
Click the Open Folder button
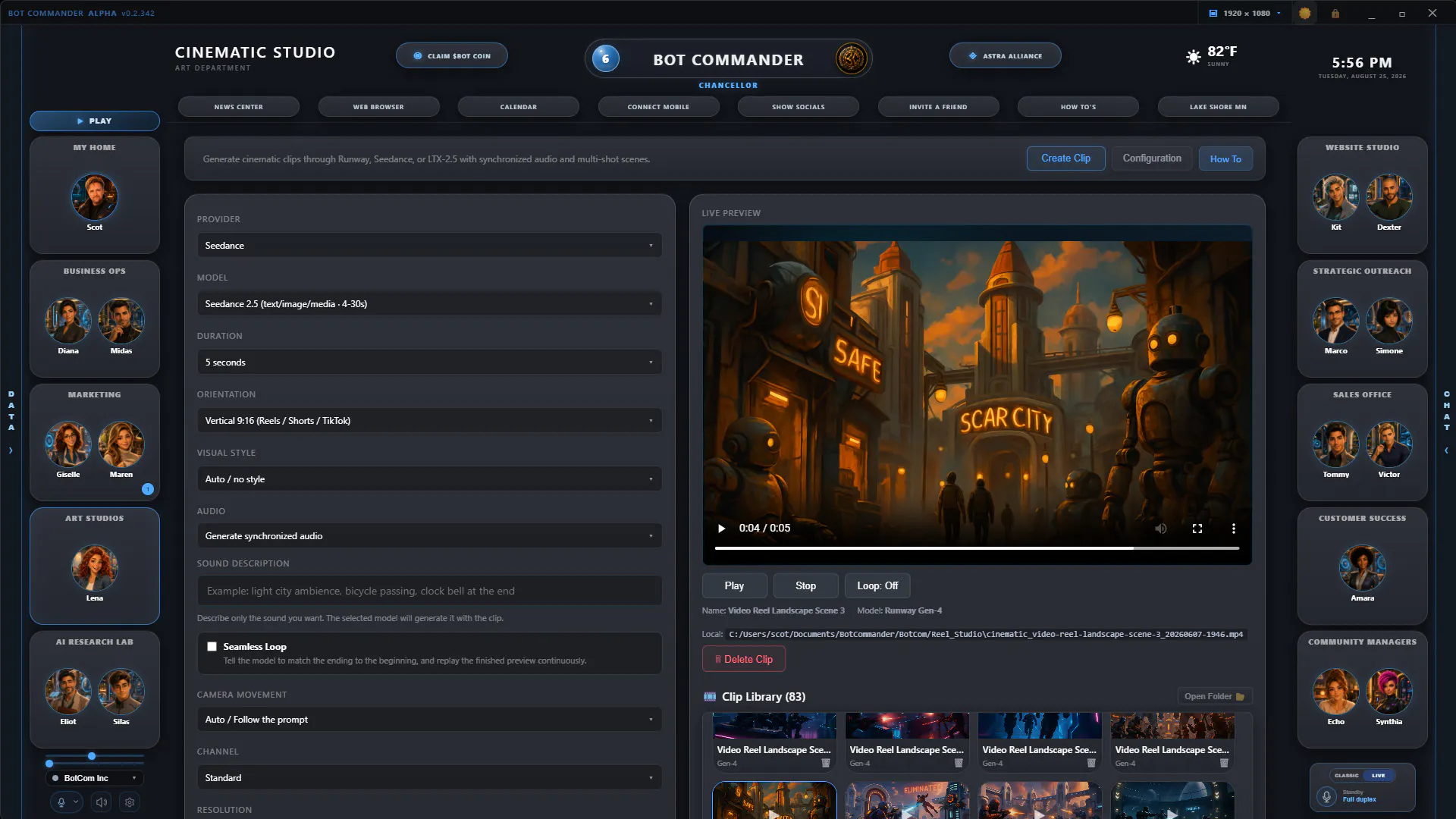pyautogui.click(x=1214, y=696)
